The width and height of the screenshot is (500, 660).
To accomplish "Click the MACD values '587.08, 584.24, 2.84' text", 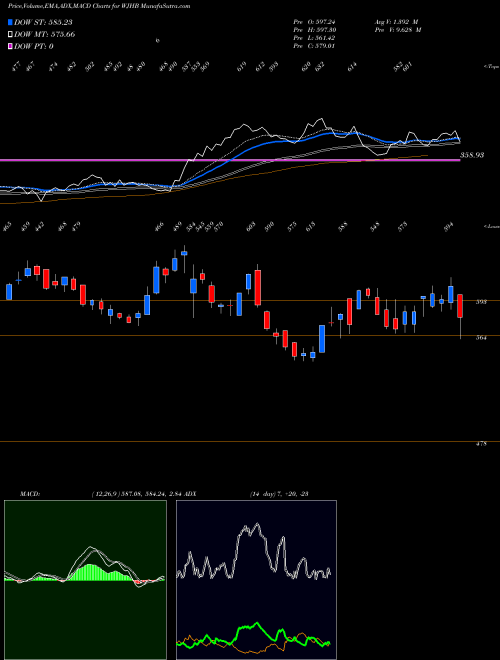I will click(x=152, y=494).
